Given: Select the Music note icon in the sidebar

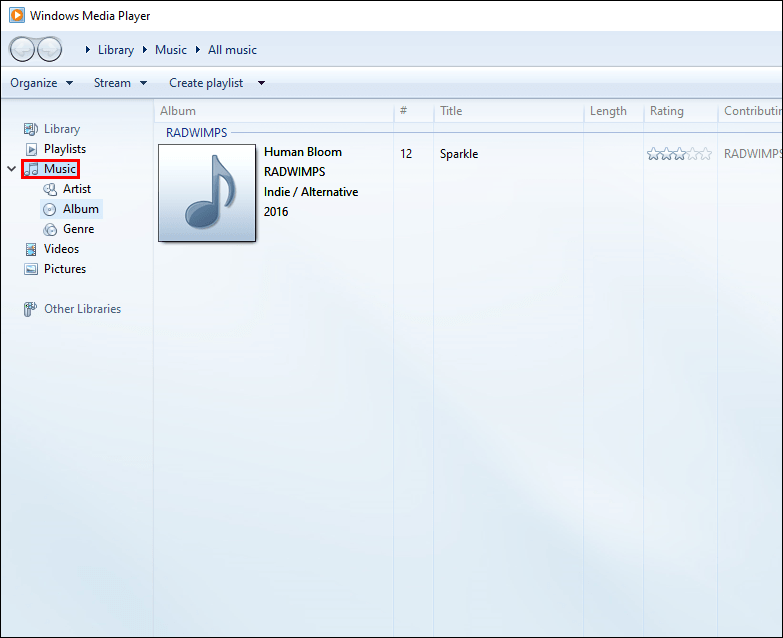Looking at the screenshot, I should click(31, 169).
